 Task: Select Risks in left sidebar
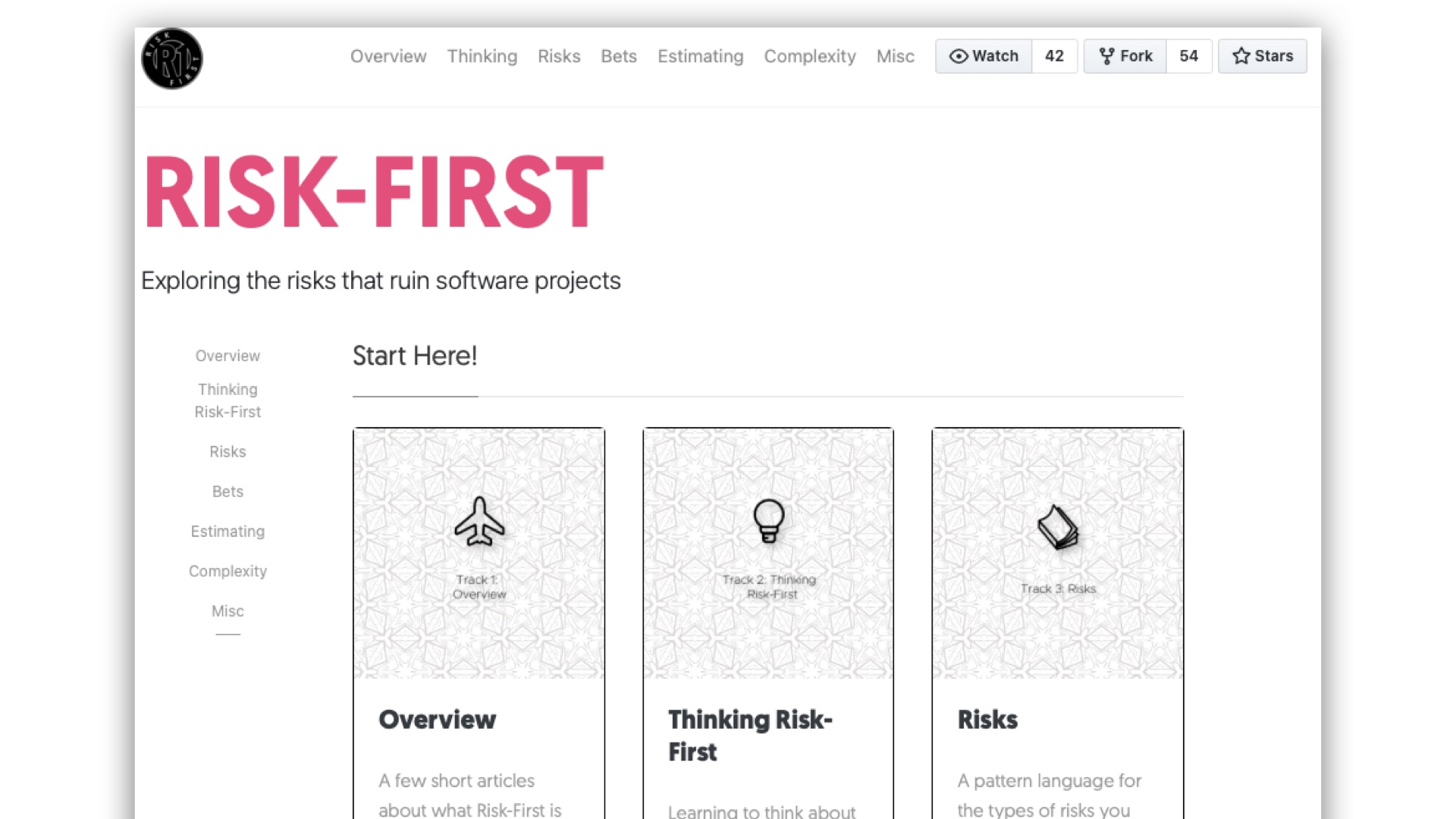click(x=227, y=451)
